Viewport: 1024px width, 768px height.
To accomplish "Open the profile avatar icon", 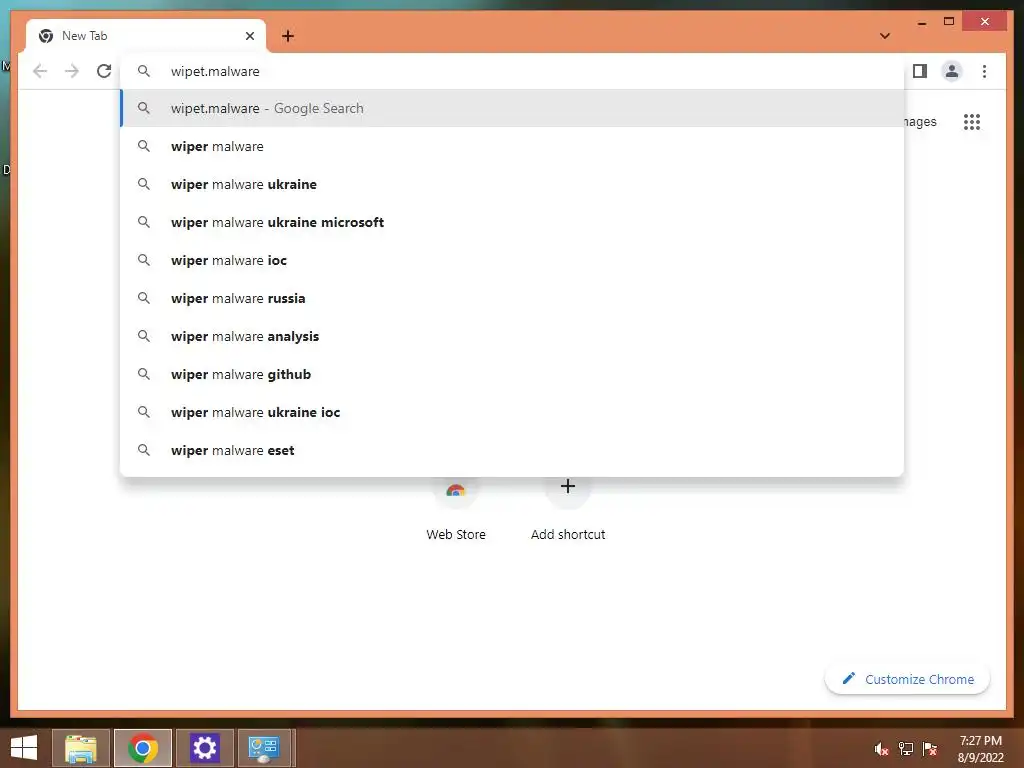I will coord(952,71).
